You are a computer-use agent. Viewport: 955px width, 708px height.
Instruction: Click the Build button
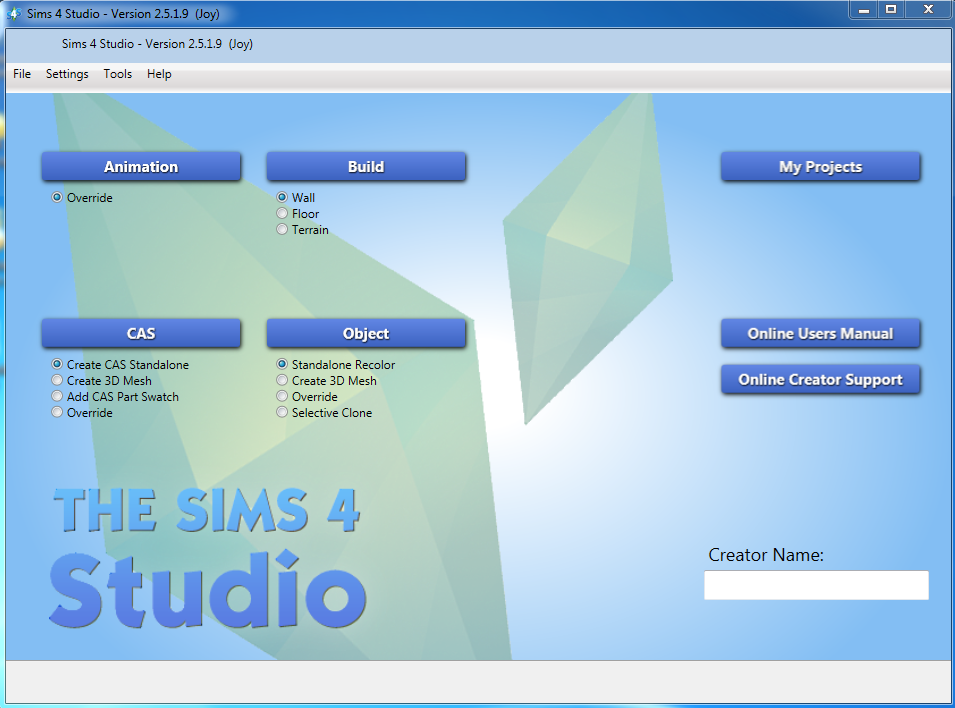coord(366,166)
